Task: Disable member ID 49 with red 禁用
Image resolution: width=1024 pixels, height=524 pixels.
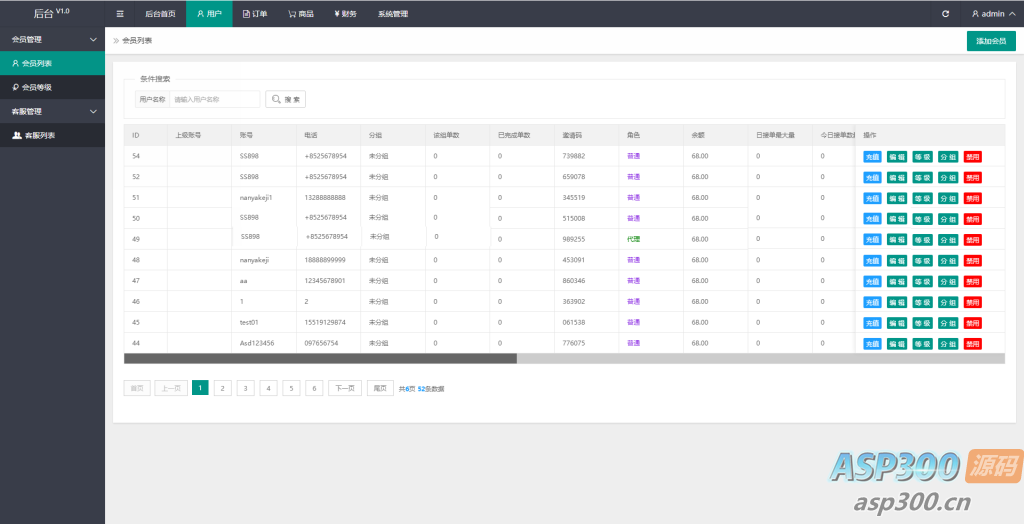Action: coord(973,240)
